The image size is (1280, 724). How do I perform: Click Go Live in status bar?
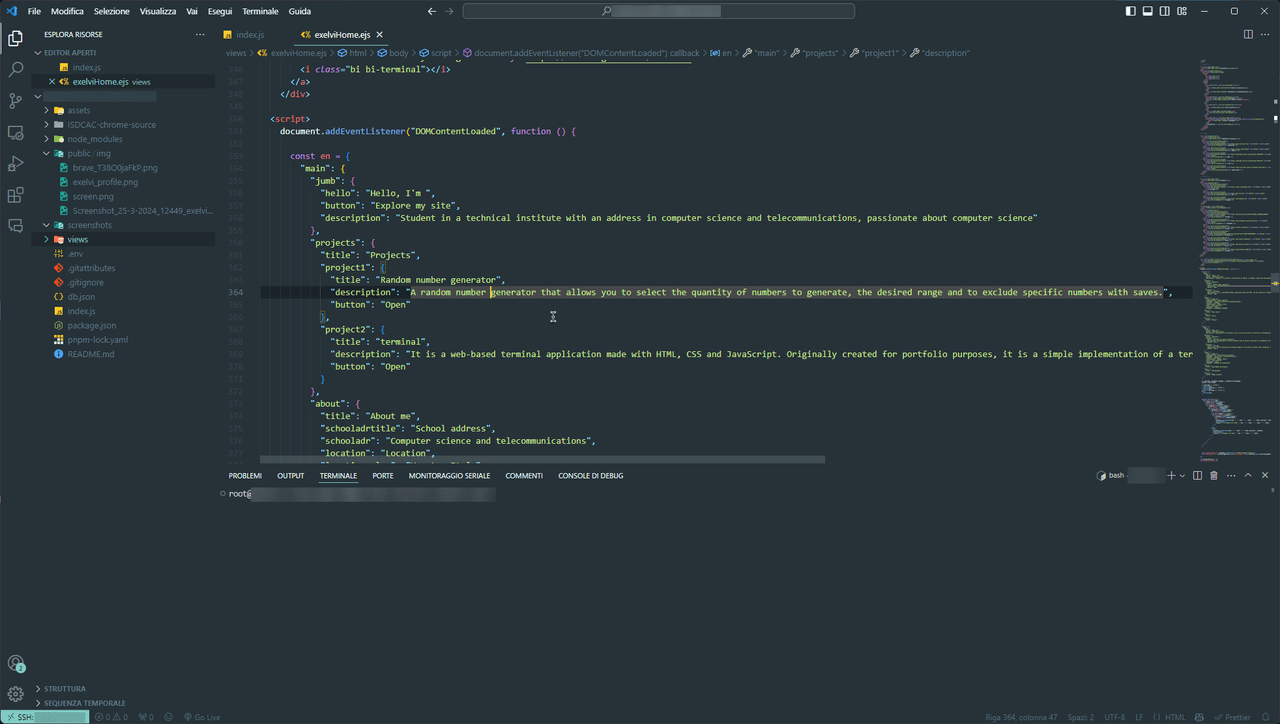point(202,717)
